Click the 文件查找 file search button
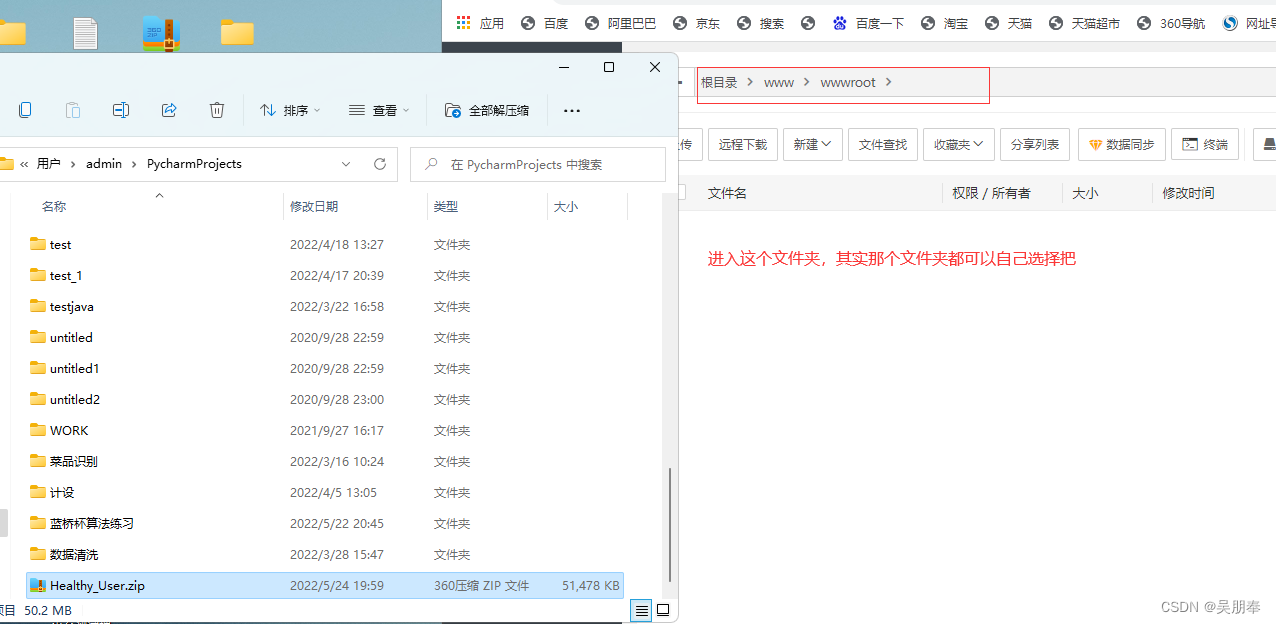 click(882, 144)
